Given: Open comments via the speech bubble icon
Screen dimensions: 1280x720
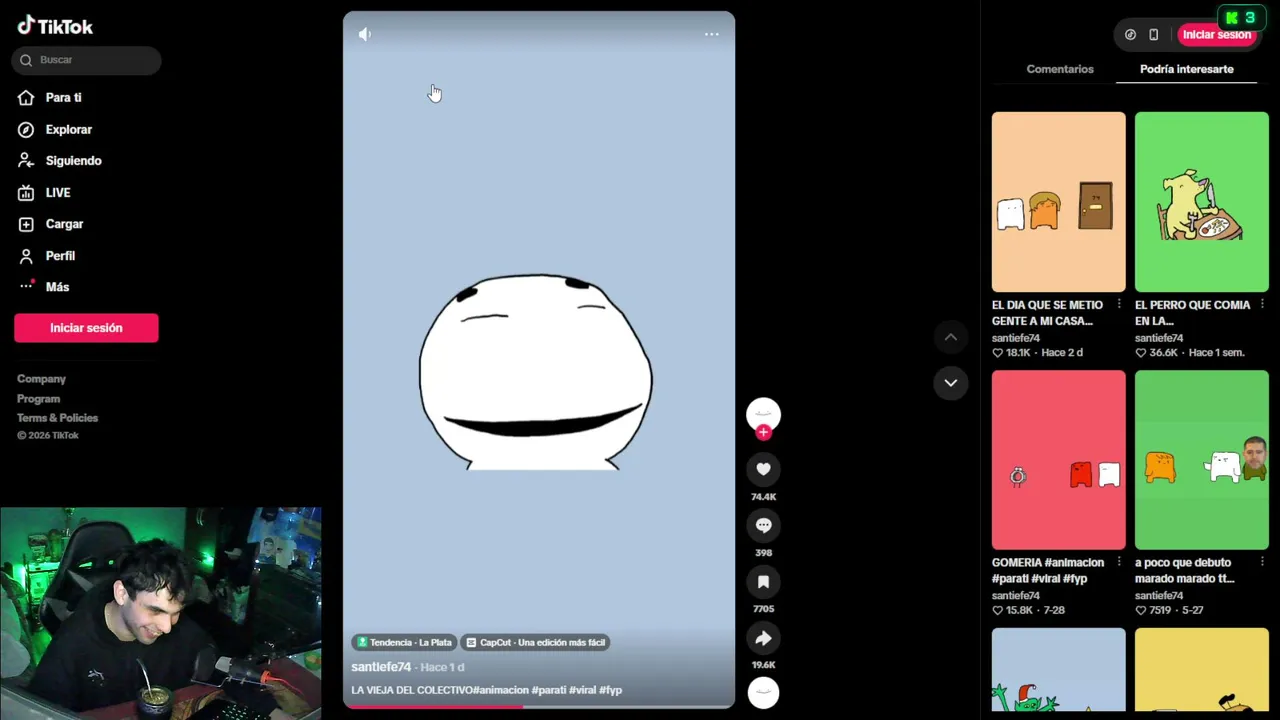Looking at the screenshot, I should tap(763, 525).
